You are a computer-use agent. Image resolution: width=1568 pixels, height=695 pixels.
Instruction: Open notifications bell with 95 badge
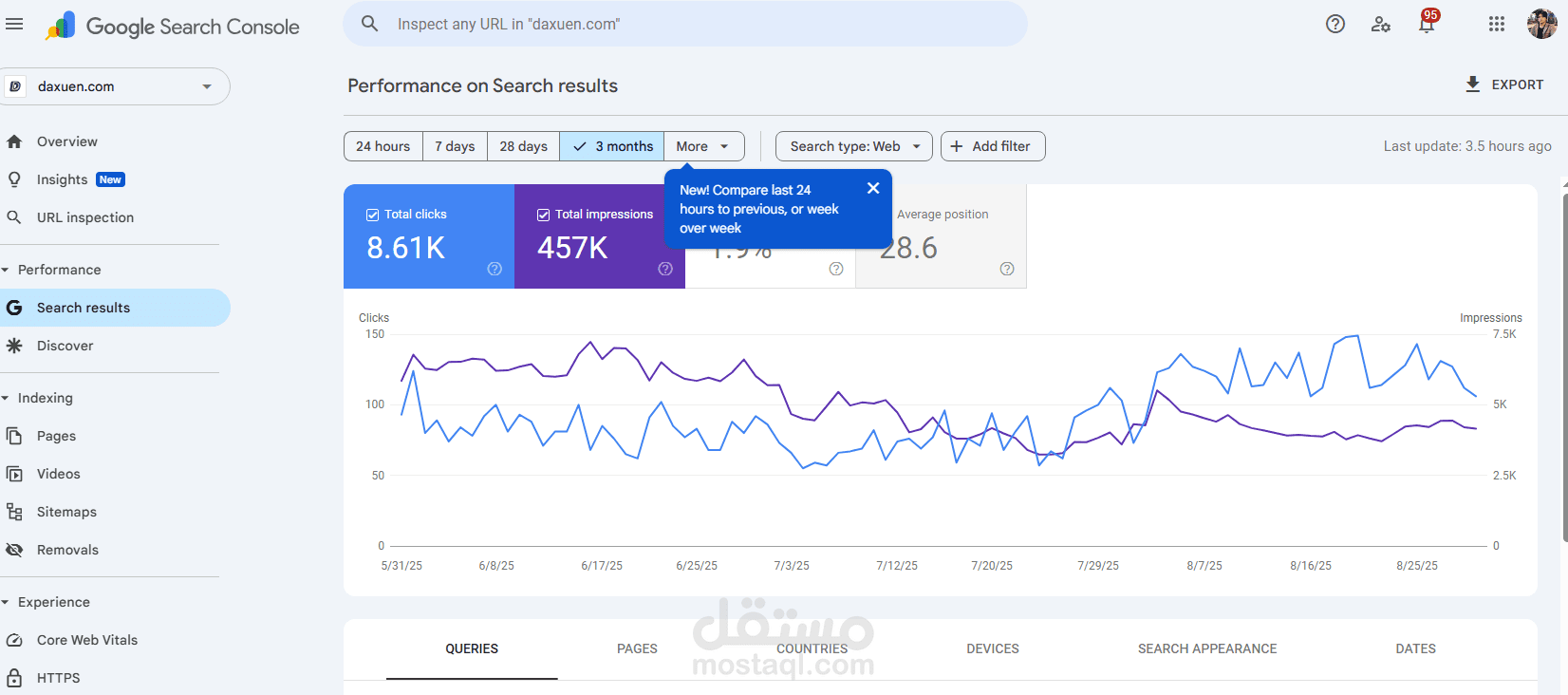pyautogui.click(x=1428, y=23)
